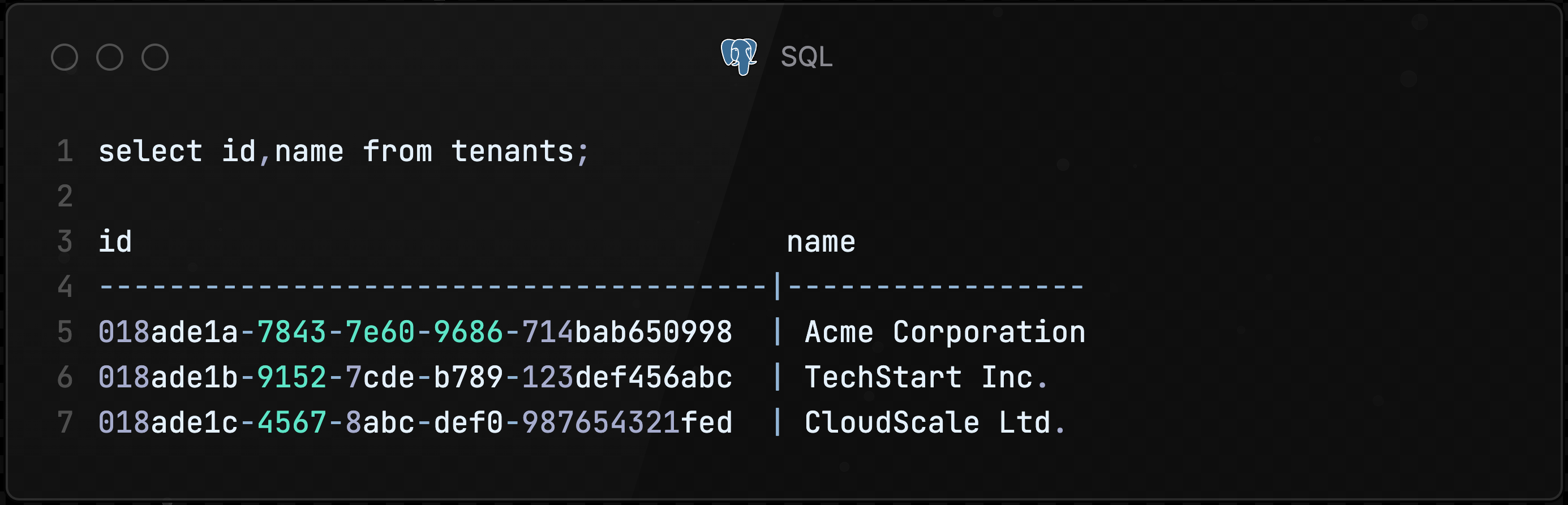Click the CloudScale Ltd. tenant name
Image resolution: width=1568 pixels, height=505 pixels.
934,422
